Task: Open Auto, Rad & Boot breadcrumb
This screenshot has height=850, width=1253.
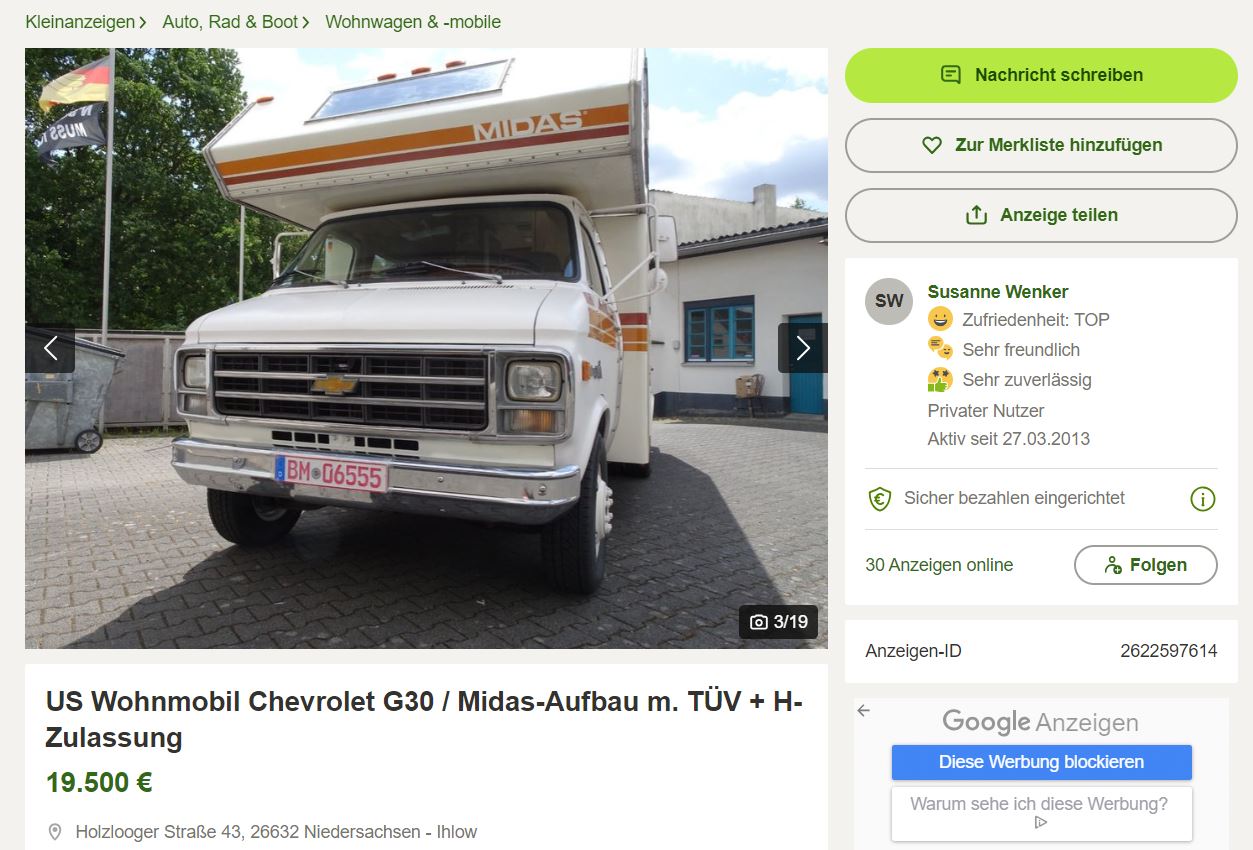Action: click(x=230, y=22)
